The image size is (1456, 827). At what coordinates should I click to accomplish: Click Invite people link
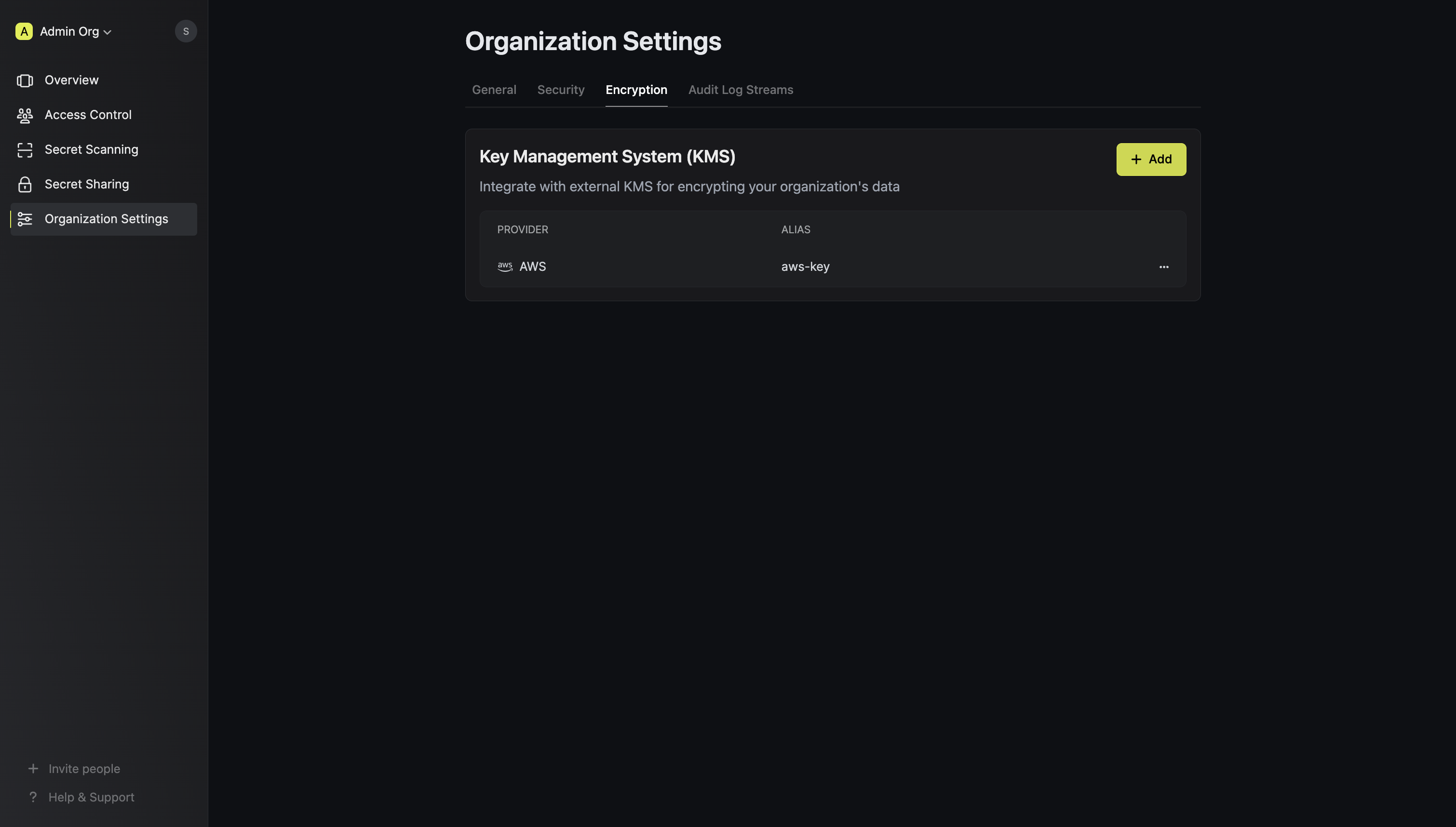[x=84, y=769]
